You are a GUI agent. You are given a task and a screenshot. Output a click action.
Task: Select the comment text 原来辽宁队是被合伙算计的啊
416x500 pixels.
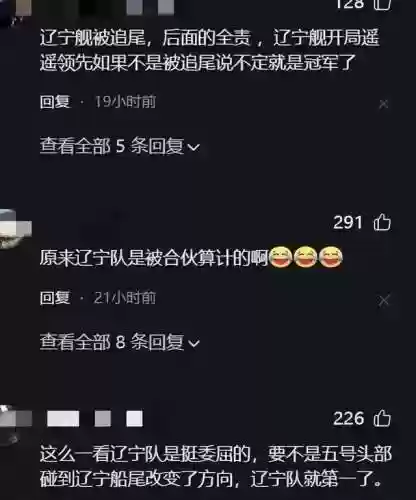pyautogui.click(x=154, y=258)
